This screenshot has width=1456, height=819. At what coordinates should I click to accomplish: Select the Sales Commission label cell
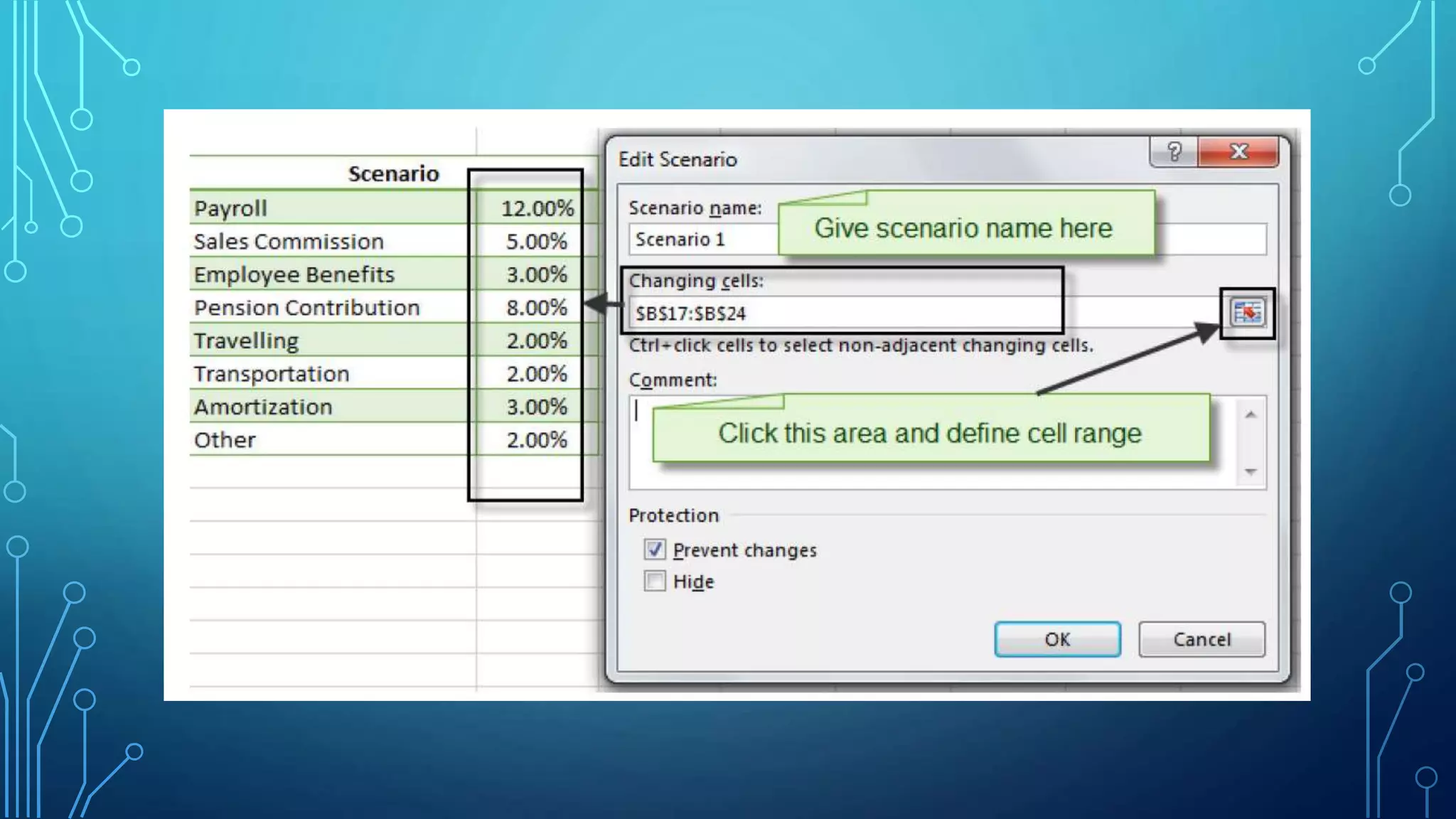pyautogui.click(x=289, y=242)
